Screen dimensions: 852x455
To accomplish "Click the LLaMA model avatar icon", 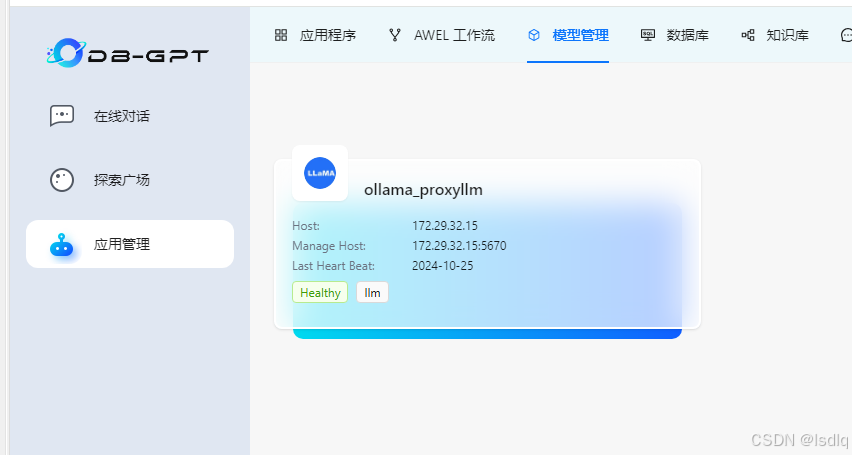I will coord(320,173).
